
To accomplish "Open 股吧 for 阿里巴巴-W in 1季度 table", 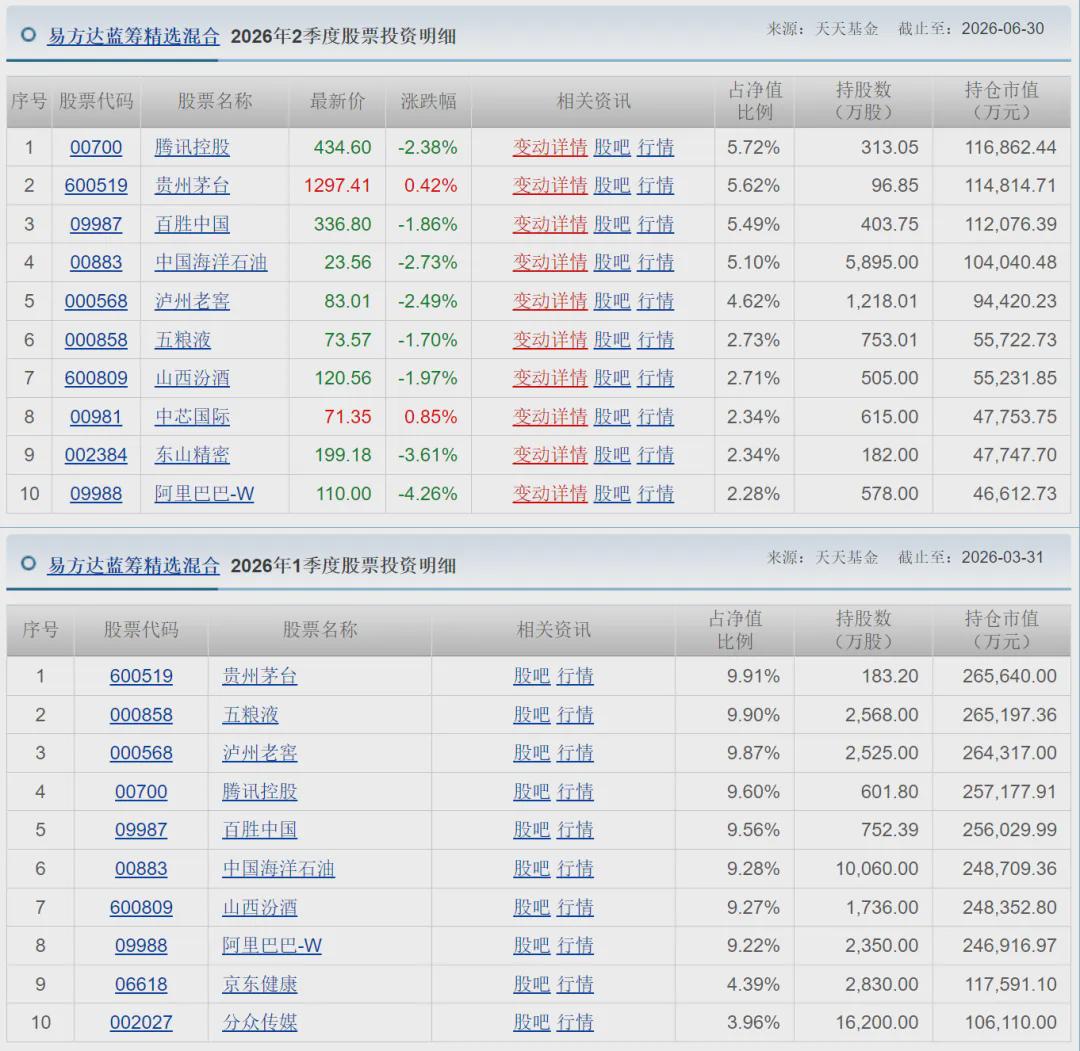I will 531,946.
